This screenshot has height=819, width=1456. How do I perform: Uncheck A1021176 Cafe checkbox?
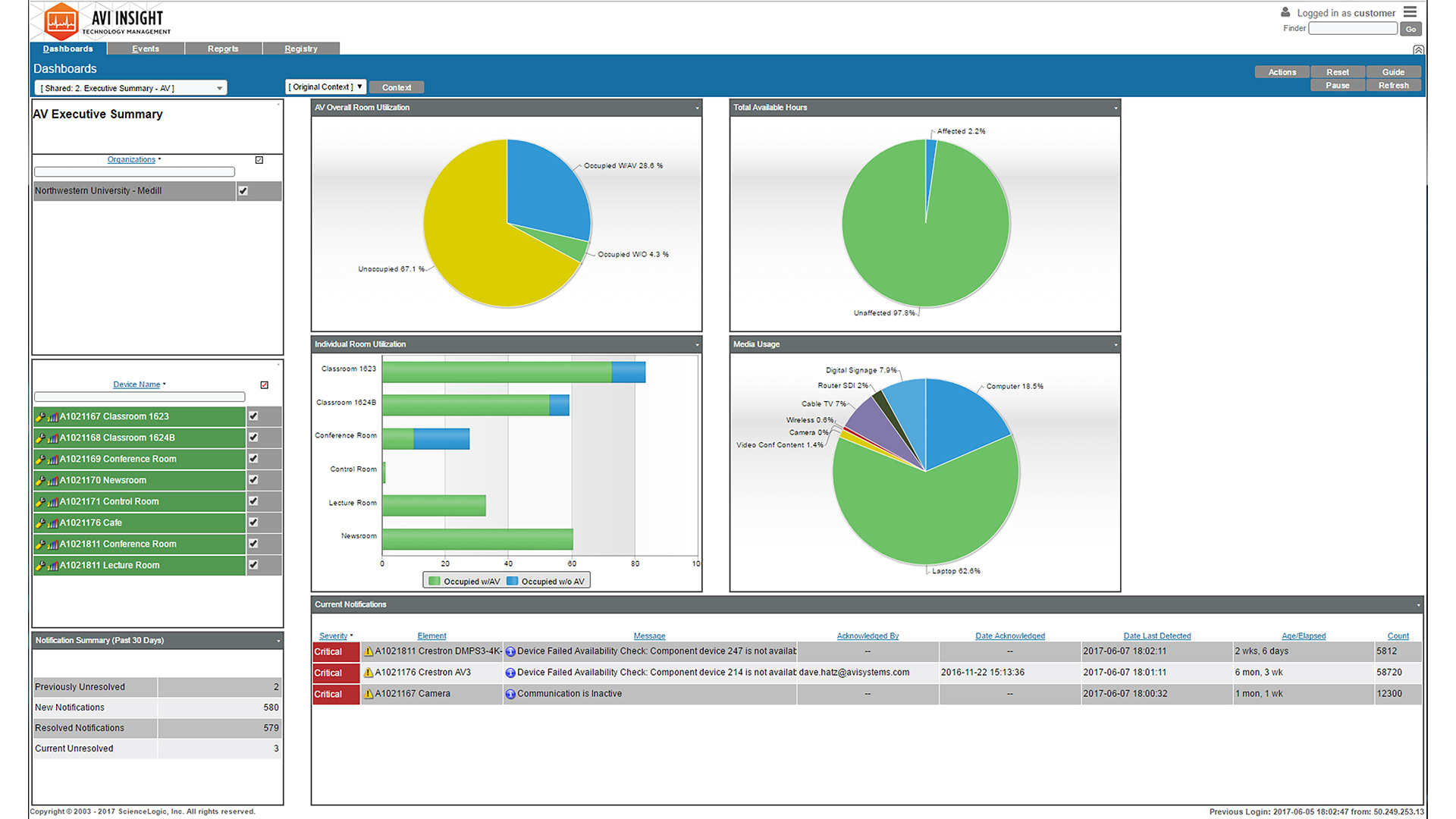(x=253, y=522)
